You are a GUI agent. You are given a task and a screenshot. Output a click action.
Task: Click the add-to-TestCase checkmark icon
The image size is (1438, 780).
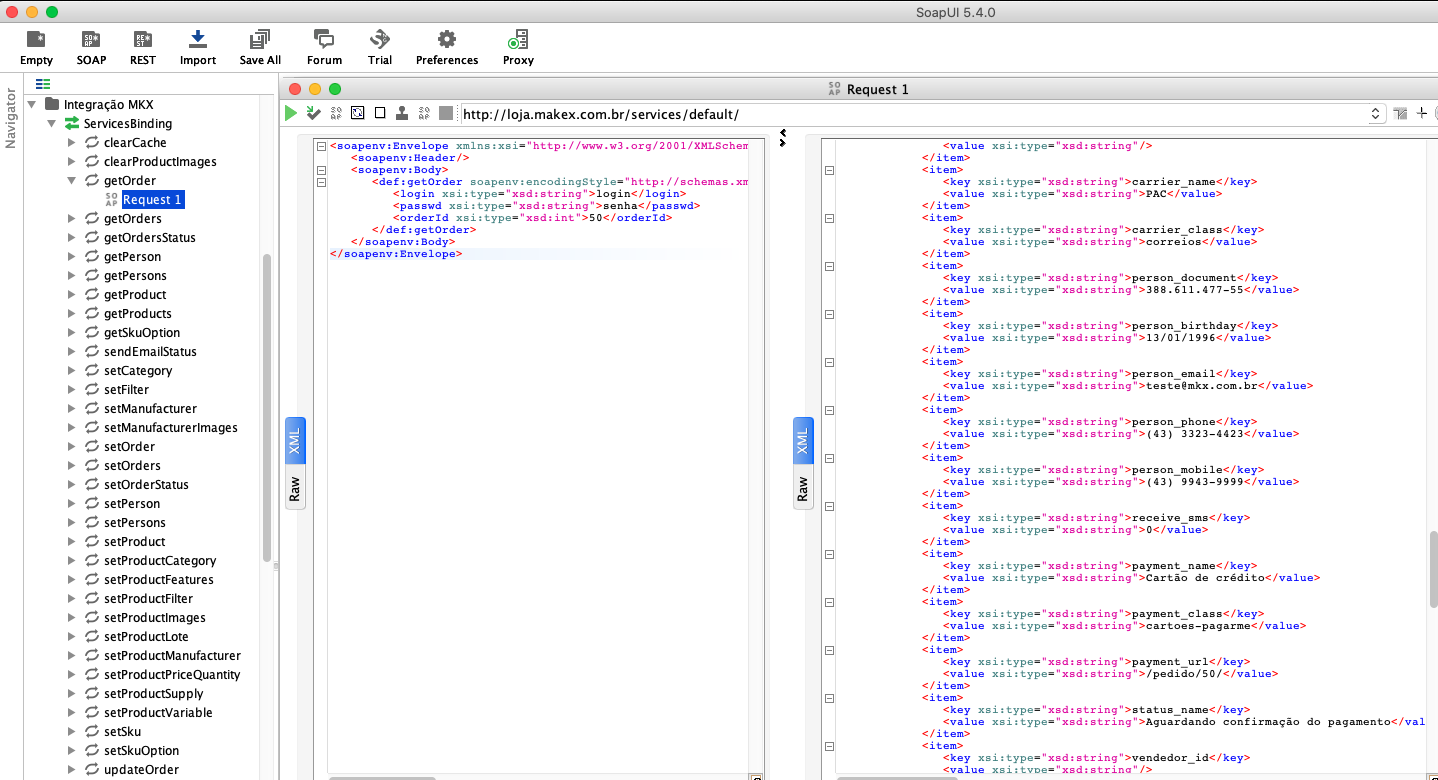pos(313,113)
